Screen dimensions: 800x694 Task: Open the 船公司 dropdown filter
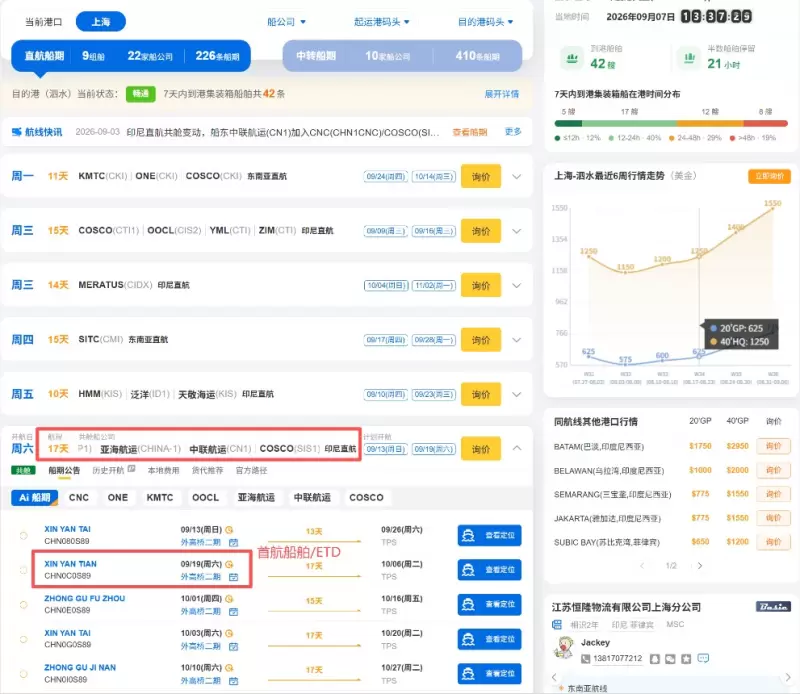click(x=286, y=22)
